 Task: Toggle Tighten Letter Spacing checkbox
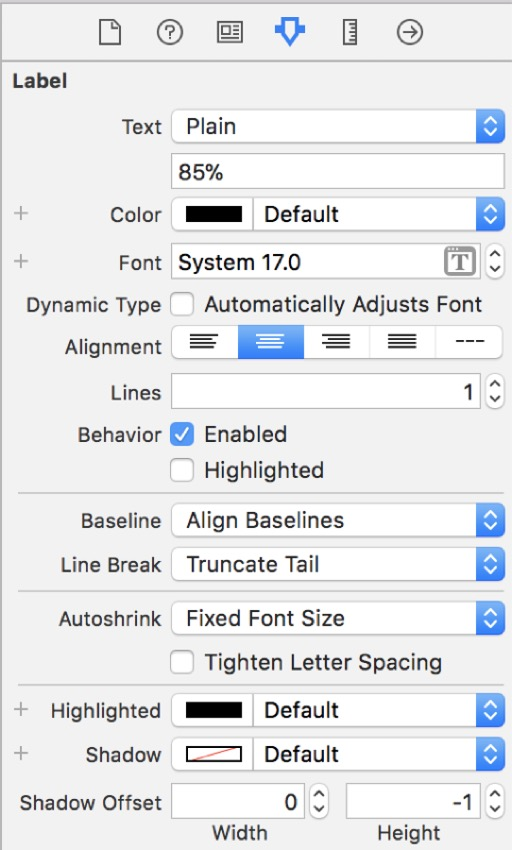click(182, 662)
